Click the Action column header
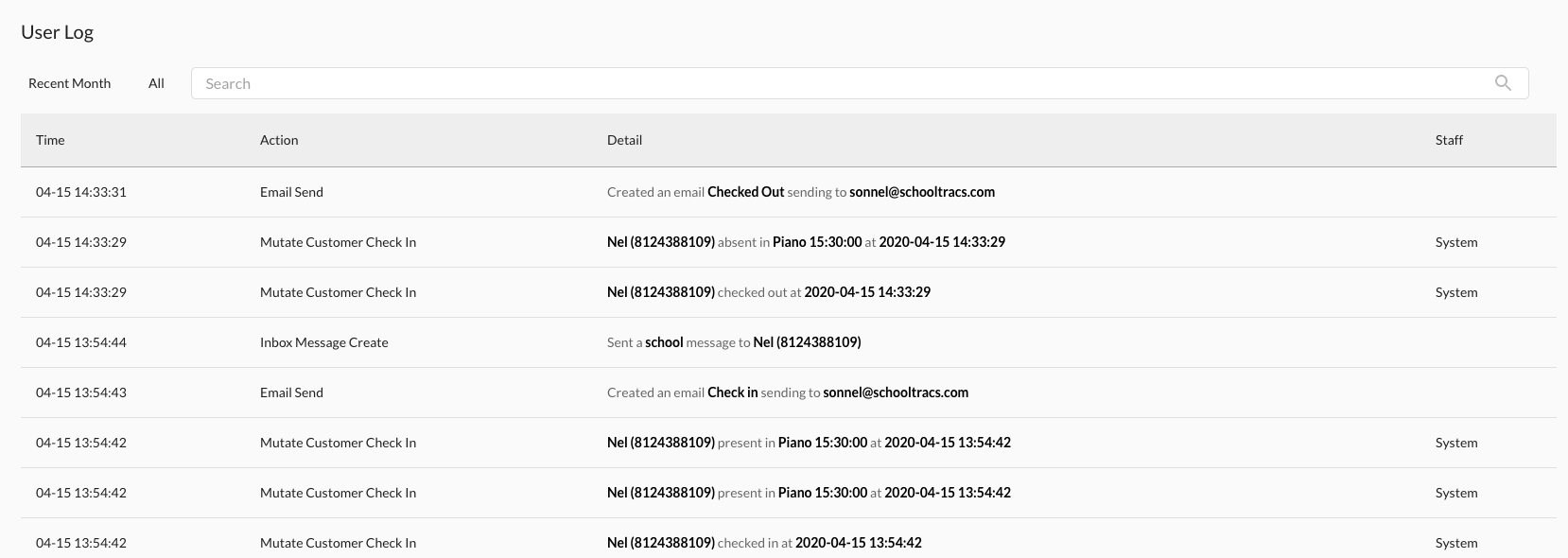The height and width of the screenshot is (558, 1568). (279, 140)
